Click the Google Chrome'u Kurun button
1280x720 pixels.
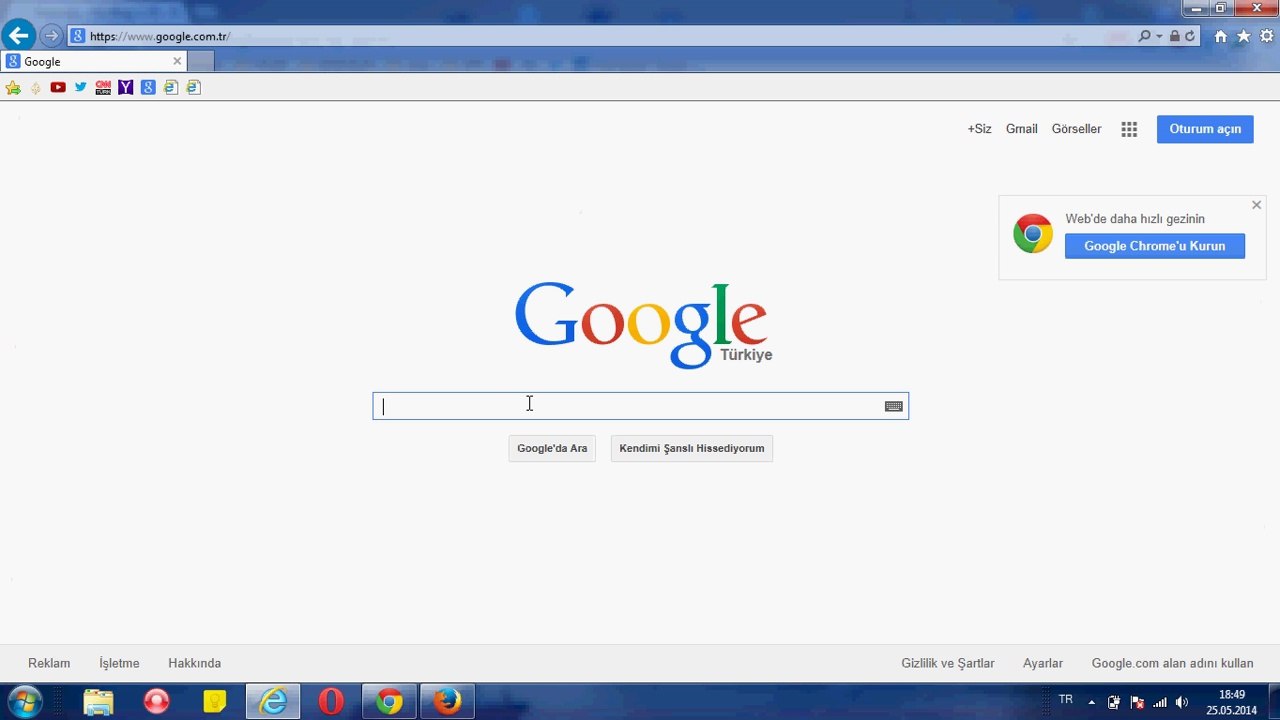[1155, 246]
